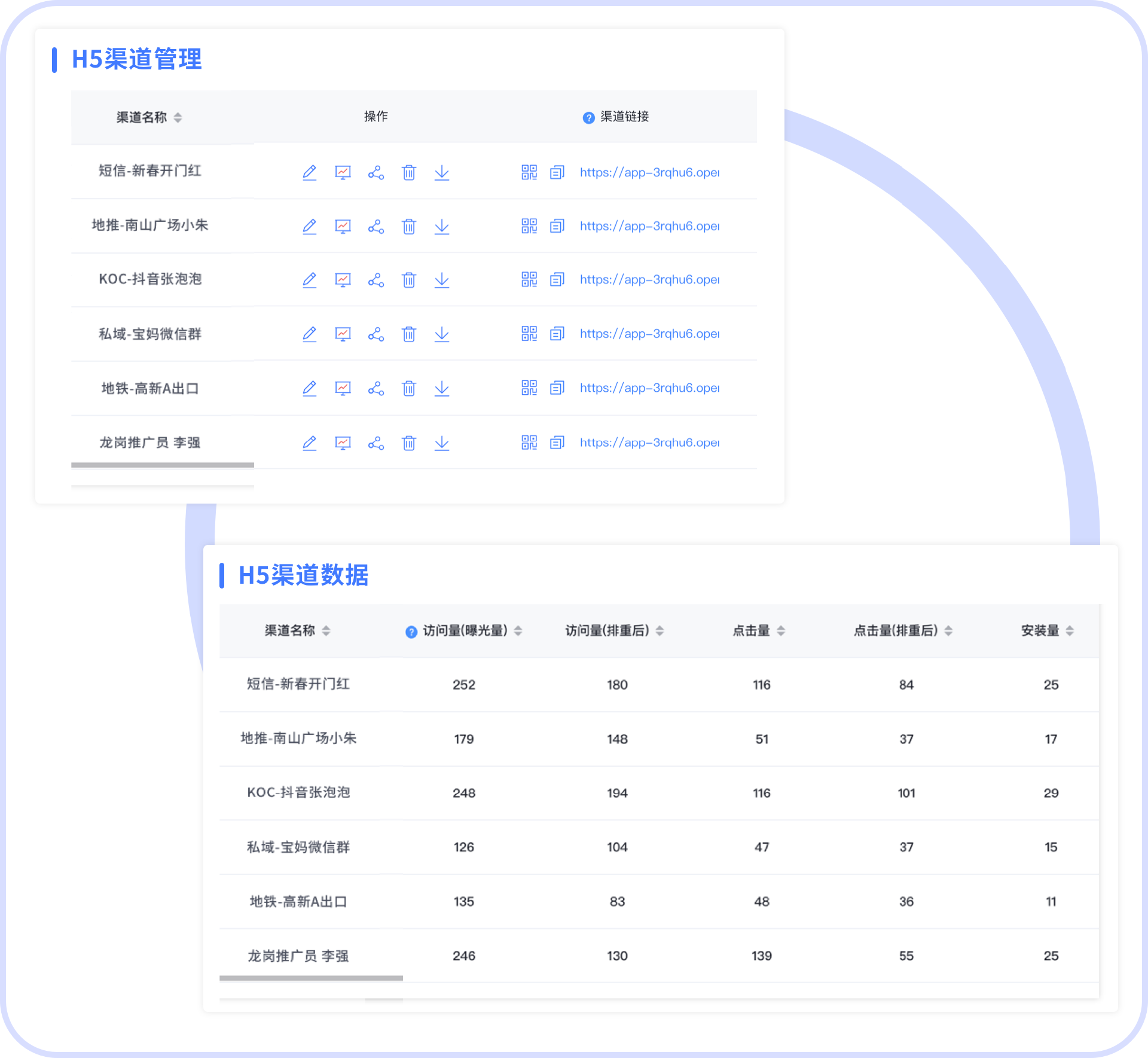The height and width of the screenshot is (1058, 1148).
Task: Sort by 点击量(排重后) column arrows
Action: coord(948,631)
